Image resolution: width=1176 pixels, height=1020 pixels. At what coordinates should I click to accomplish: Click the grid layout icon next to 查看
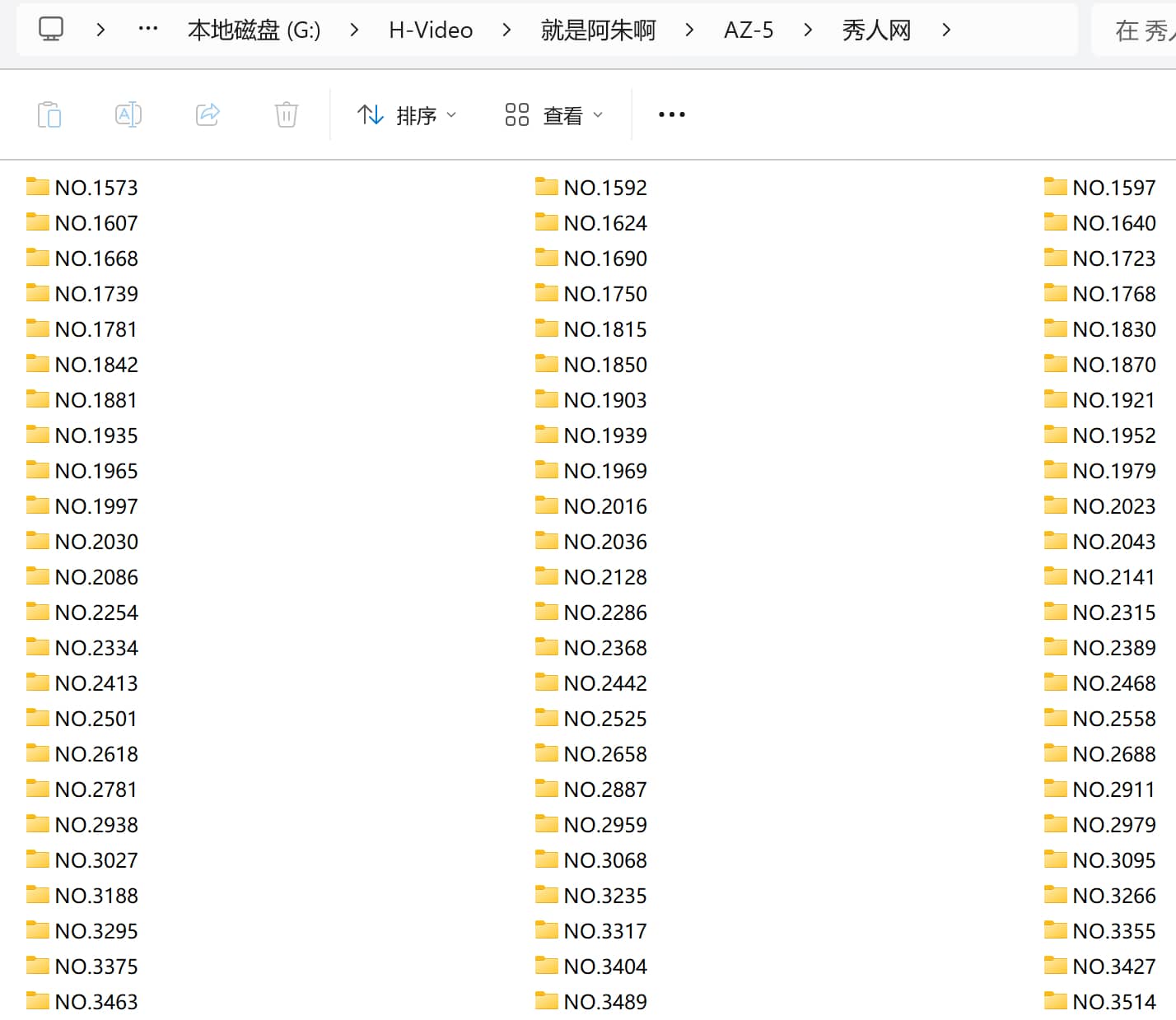(516, 114)
